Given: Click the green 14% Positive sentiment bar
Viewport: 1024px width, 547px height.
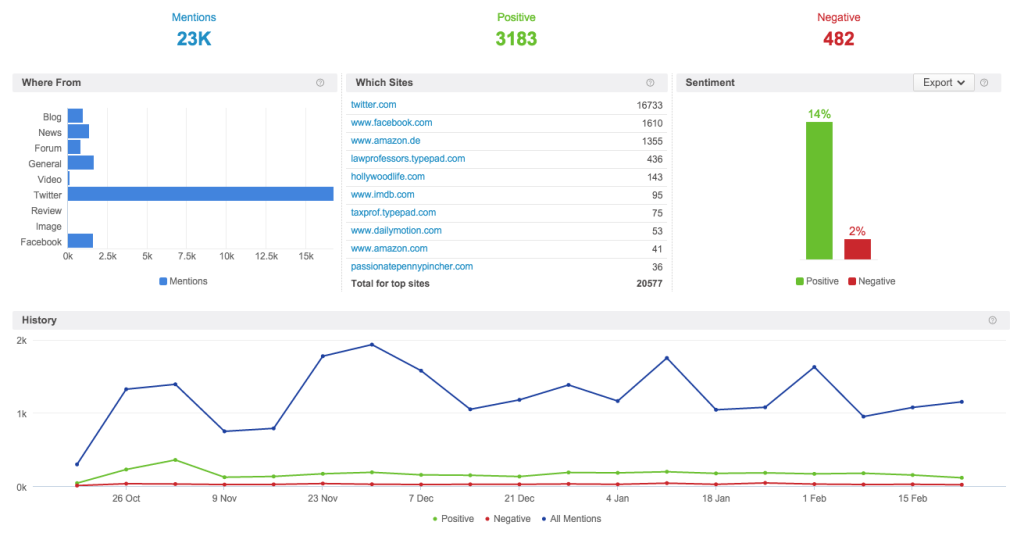Looking at the screenshot, I should pos(819,190).
